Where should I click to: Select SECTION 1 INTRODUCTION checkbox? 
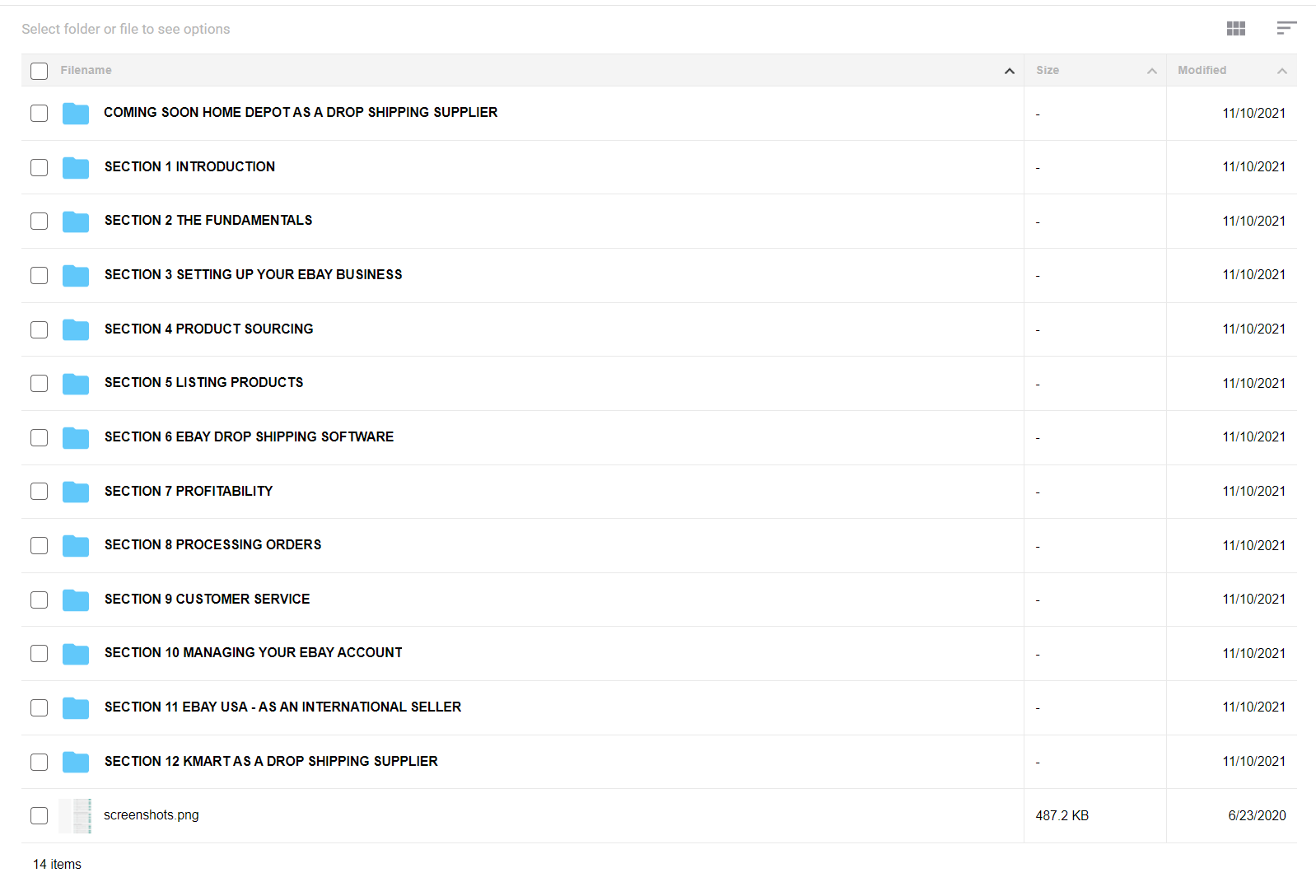[x=39, y=167]
